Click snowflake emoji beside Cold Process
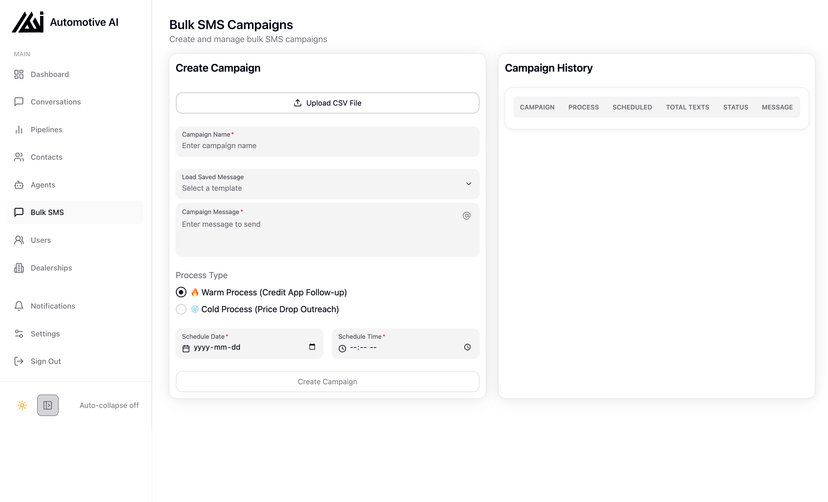This screenshot has width=828, height=502. (195, 309)
